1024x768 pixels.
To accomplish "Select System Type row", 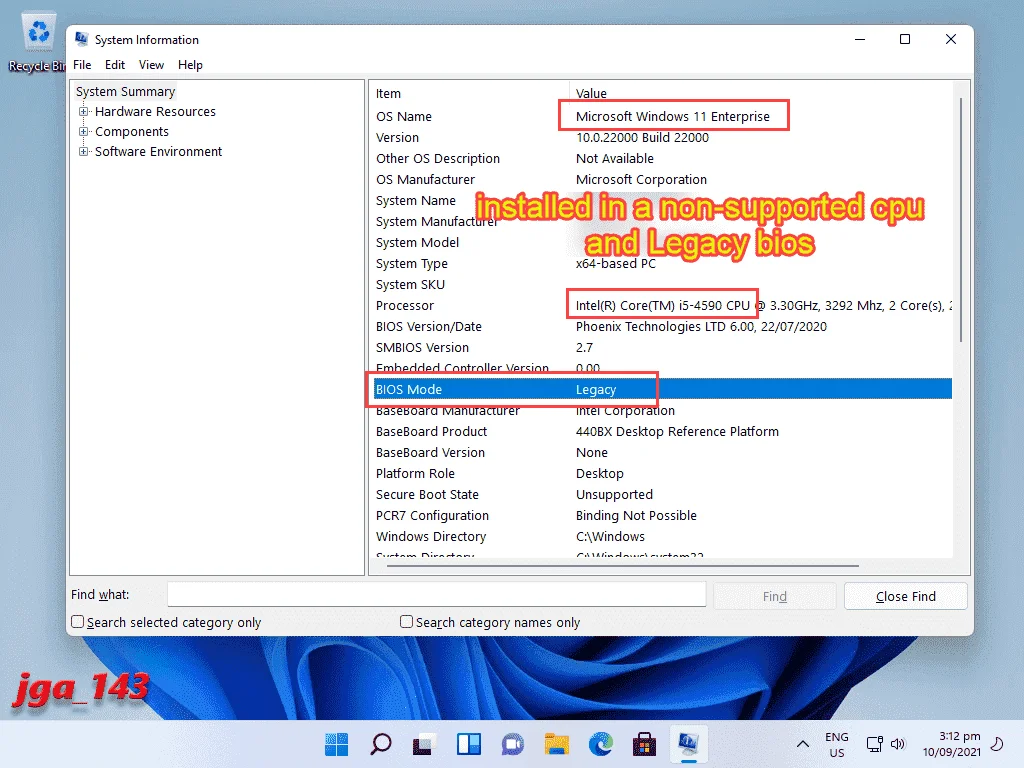I will pyautogui.click(x=661, y=263).
